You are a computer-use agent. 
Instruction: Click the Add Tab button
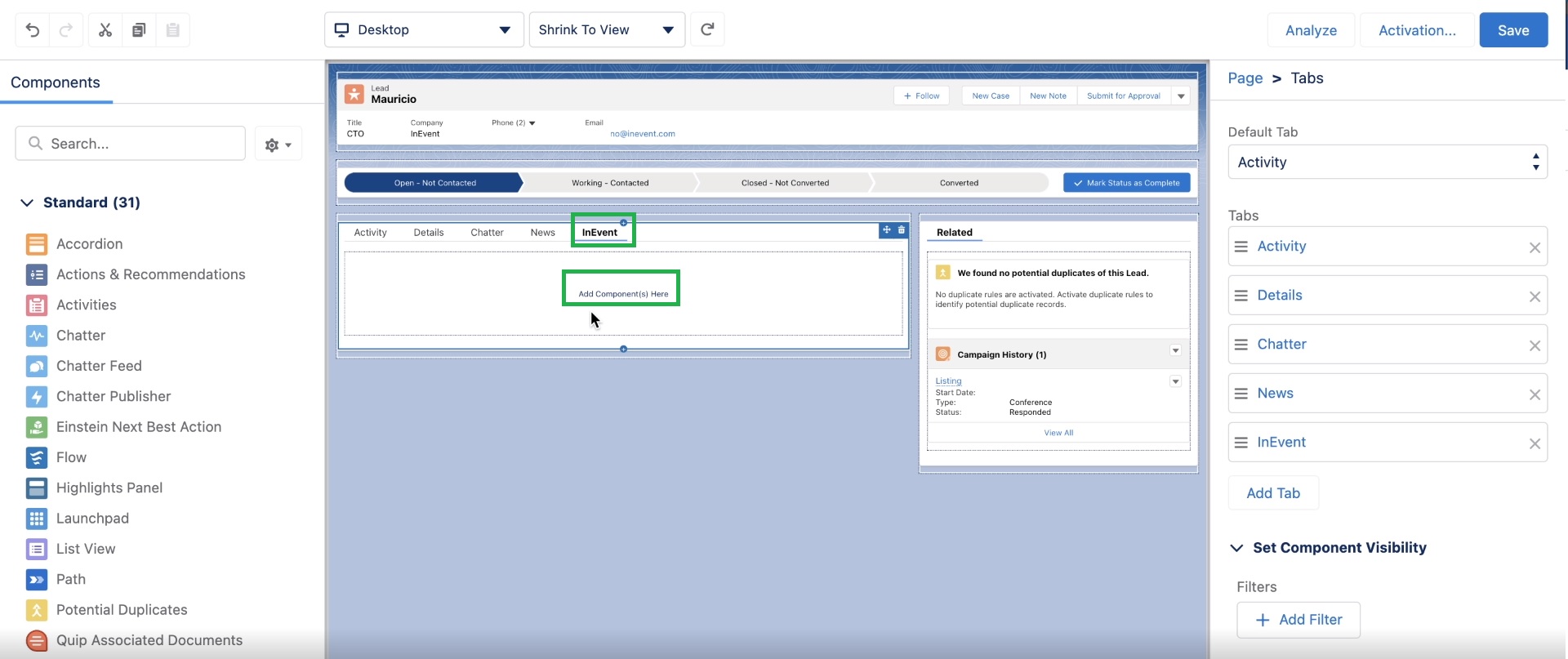1273,493
